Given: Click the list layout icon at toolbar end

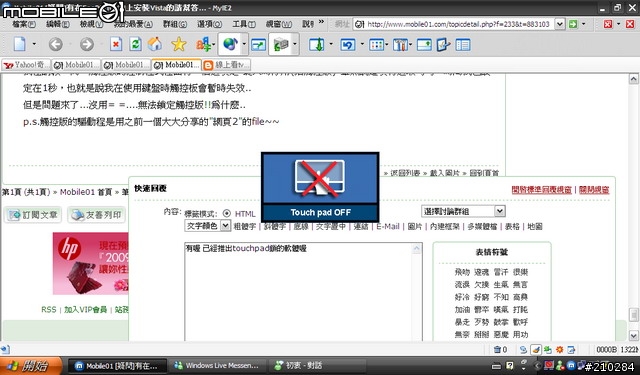Looking at the screenshot, I should pyautogui.click(x=463, y=44).
